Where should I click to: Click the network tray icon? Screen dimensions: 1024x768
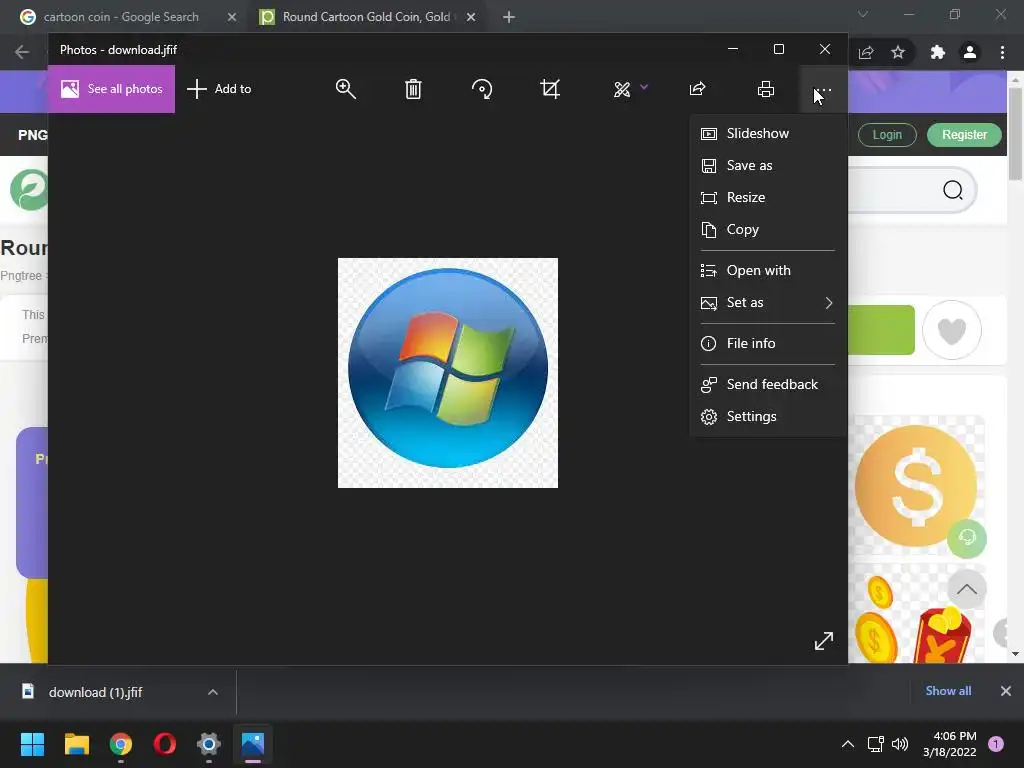click(x=875, y=744)
